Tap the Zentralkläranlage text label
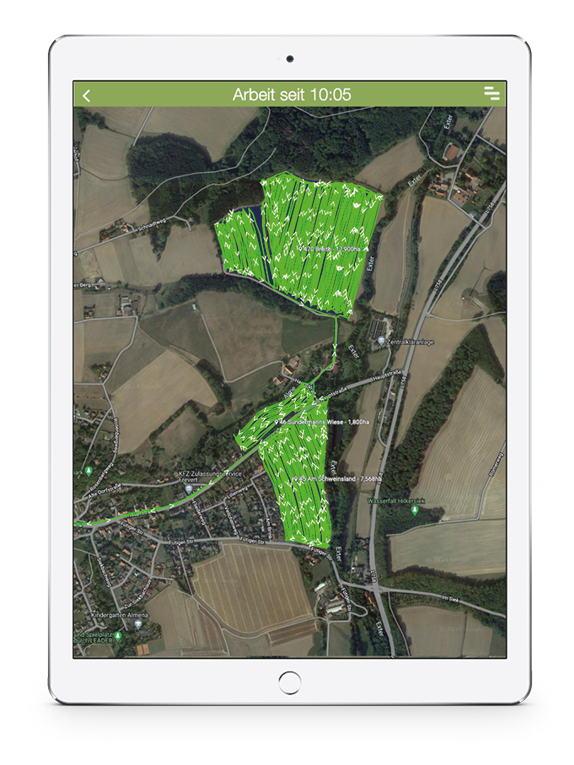Viewport: 574px width, 765px height. [x=411, y=342]
